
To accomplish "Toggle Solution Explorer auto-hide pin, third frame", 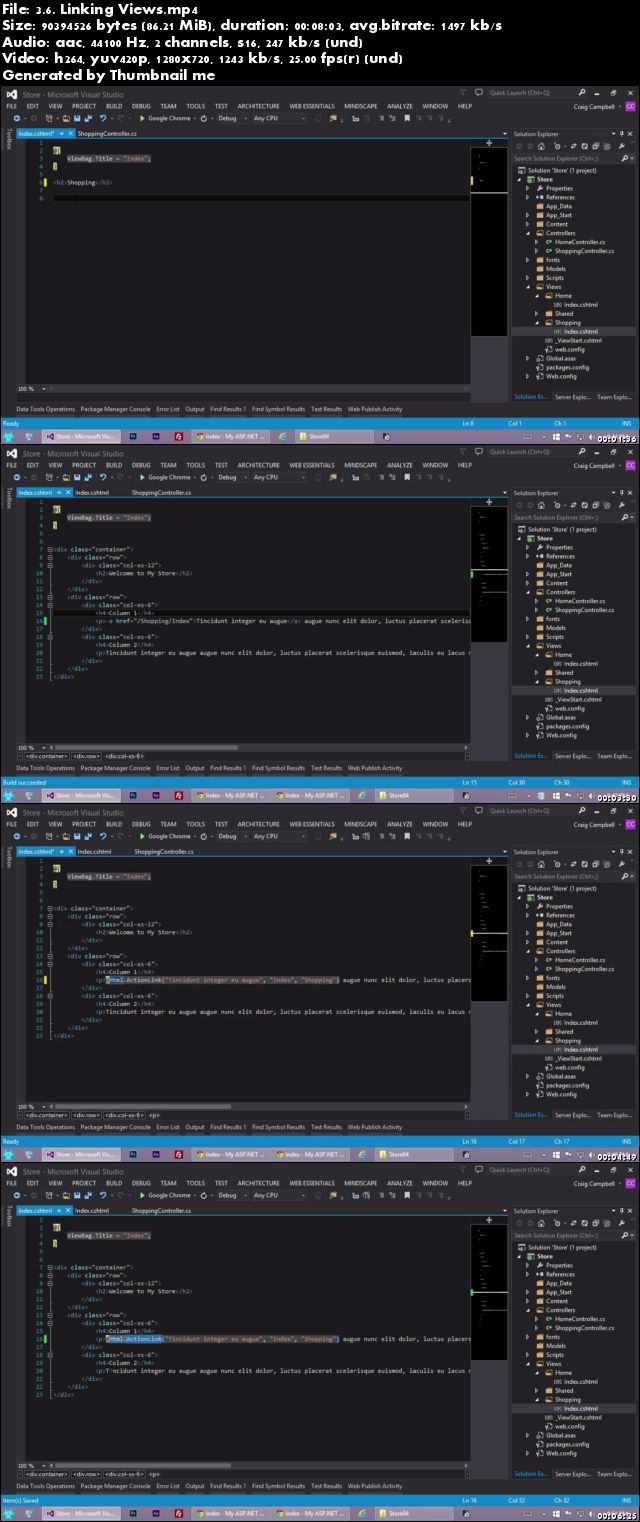I will click(623, 852).
